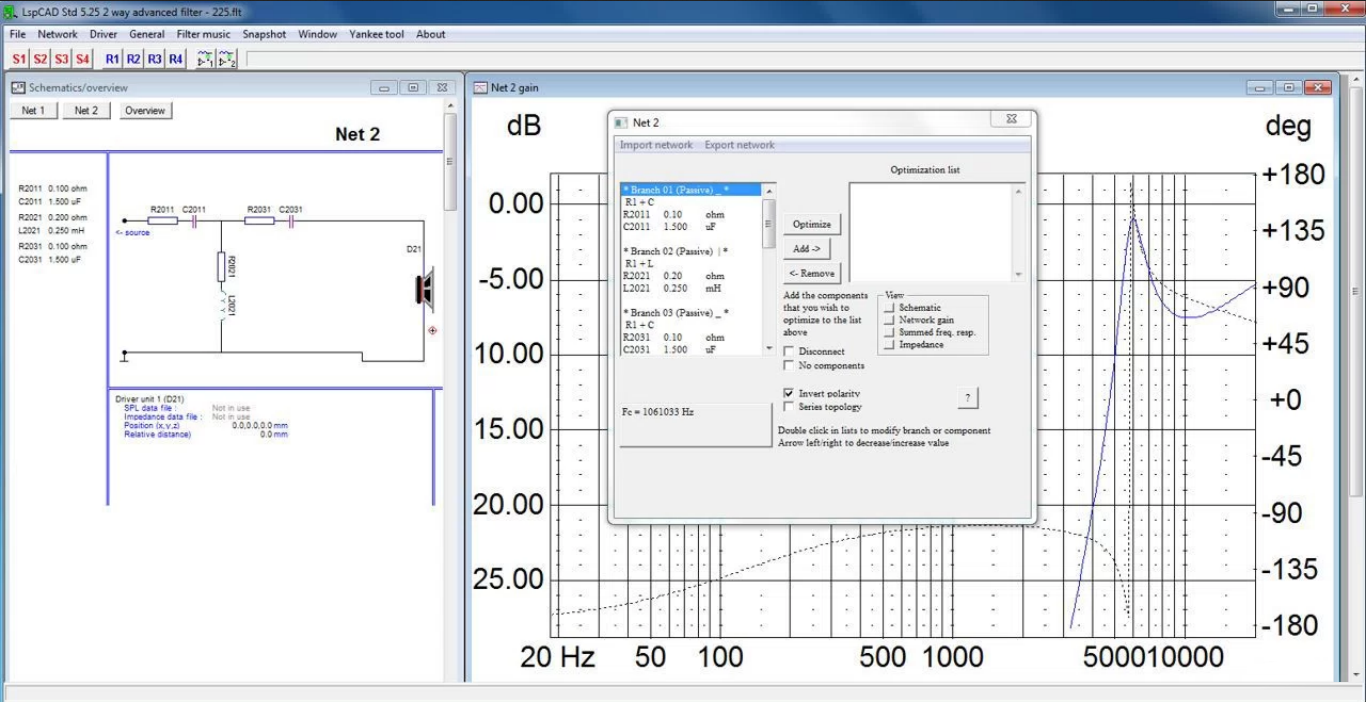Image resolution: width=1366 pixels, height=702 pixels.
Task: Enable the Series topology checkbox
Action: click(x=790, y=407)
